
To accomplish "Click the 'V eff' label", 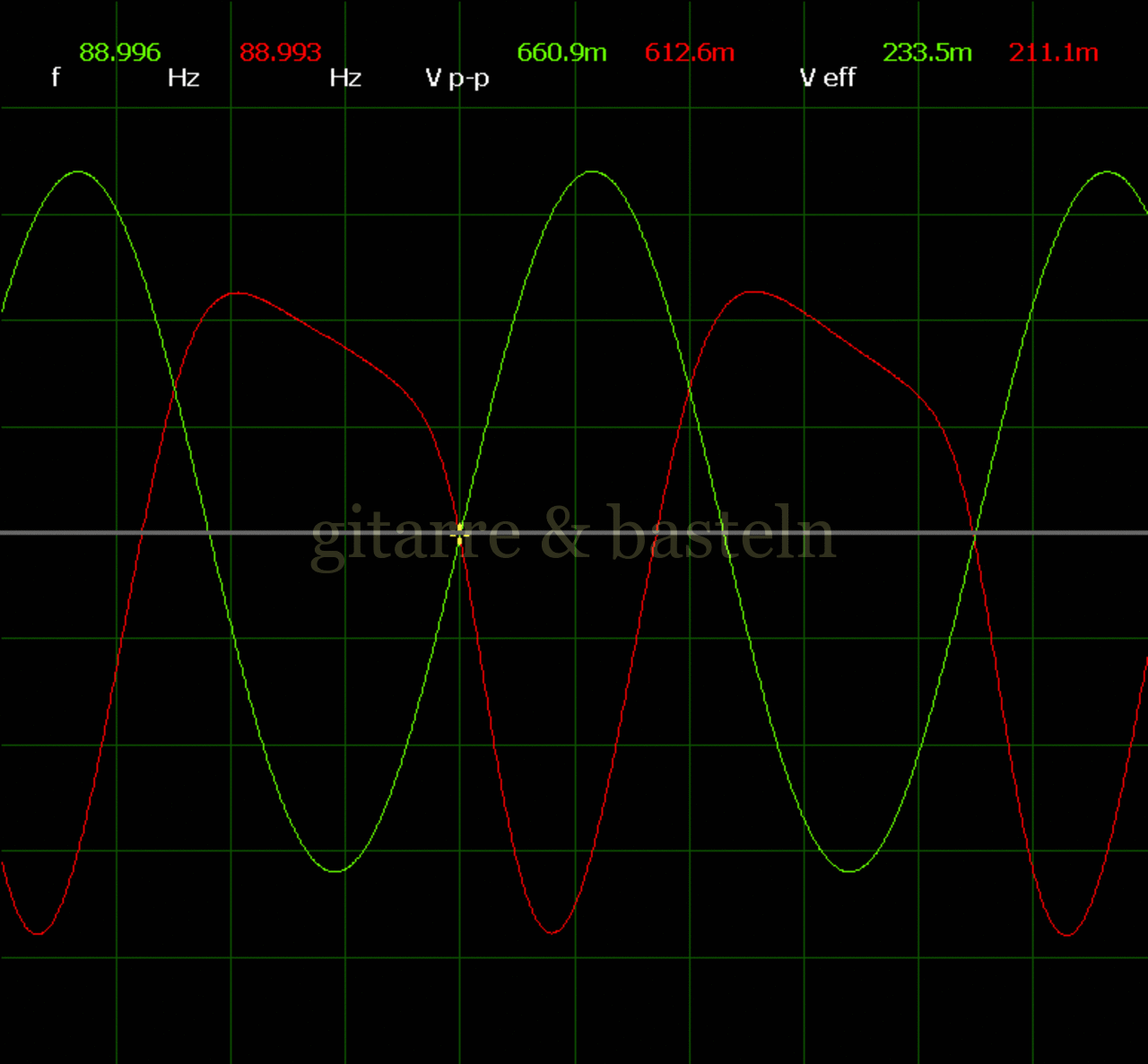I will 828,77.
